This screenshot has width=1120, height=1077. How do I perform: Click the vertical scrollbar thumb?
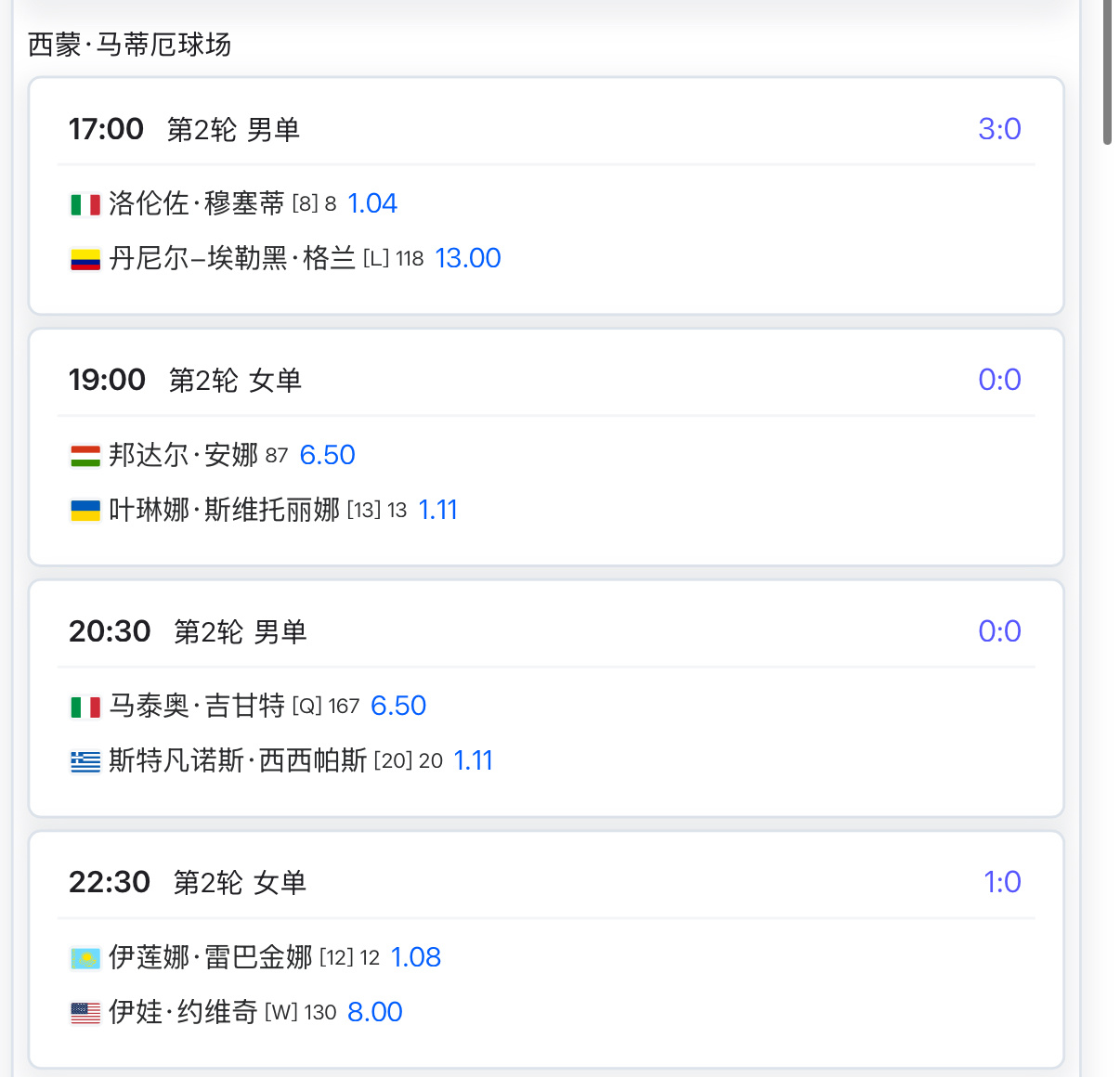pos(1107,72)
